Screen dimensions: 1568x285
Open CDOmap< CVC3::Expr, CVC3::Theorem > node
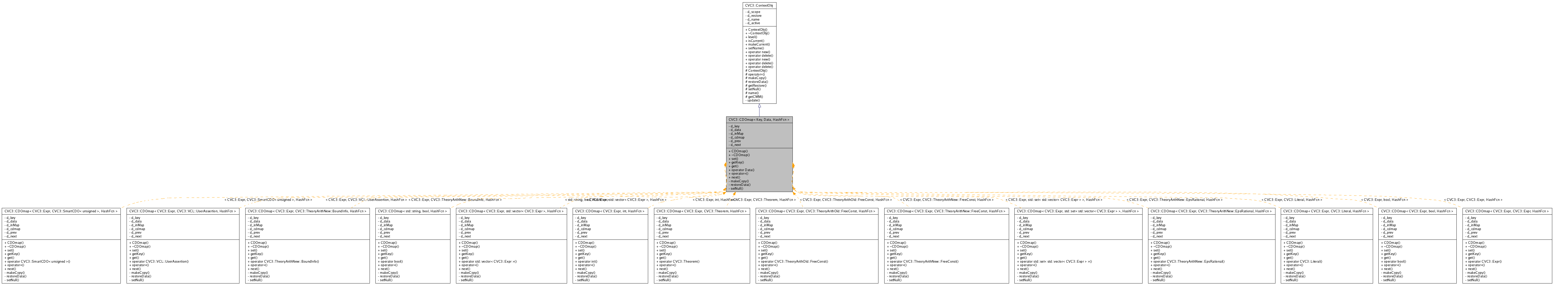701,211
